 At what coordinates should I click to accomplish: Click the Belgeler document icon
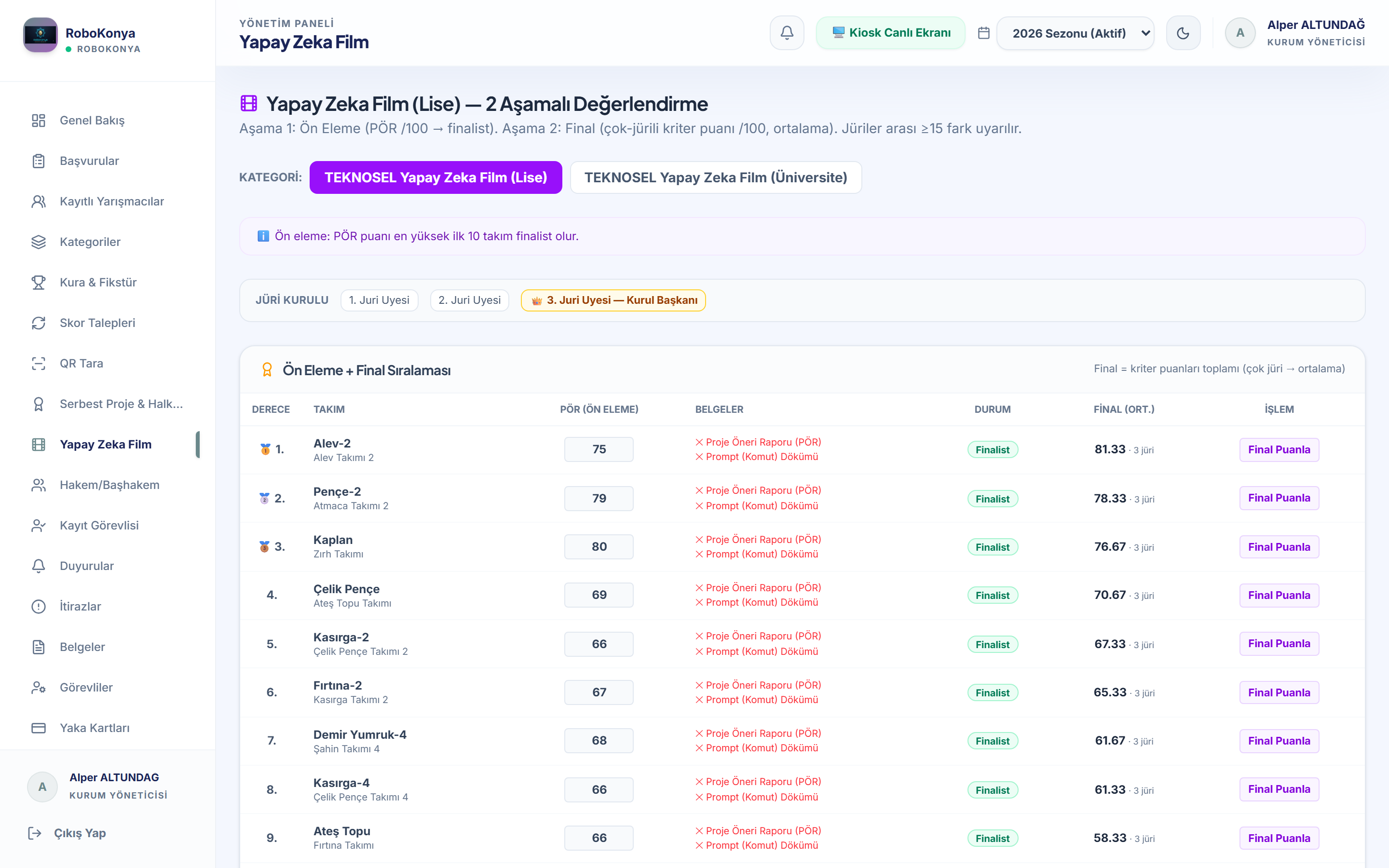39,647
